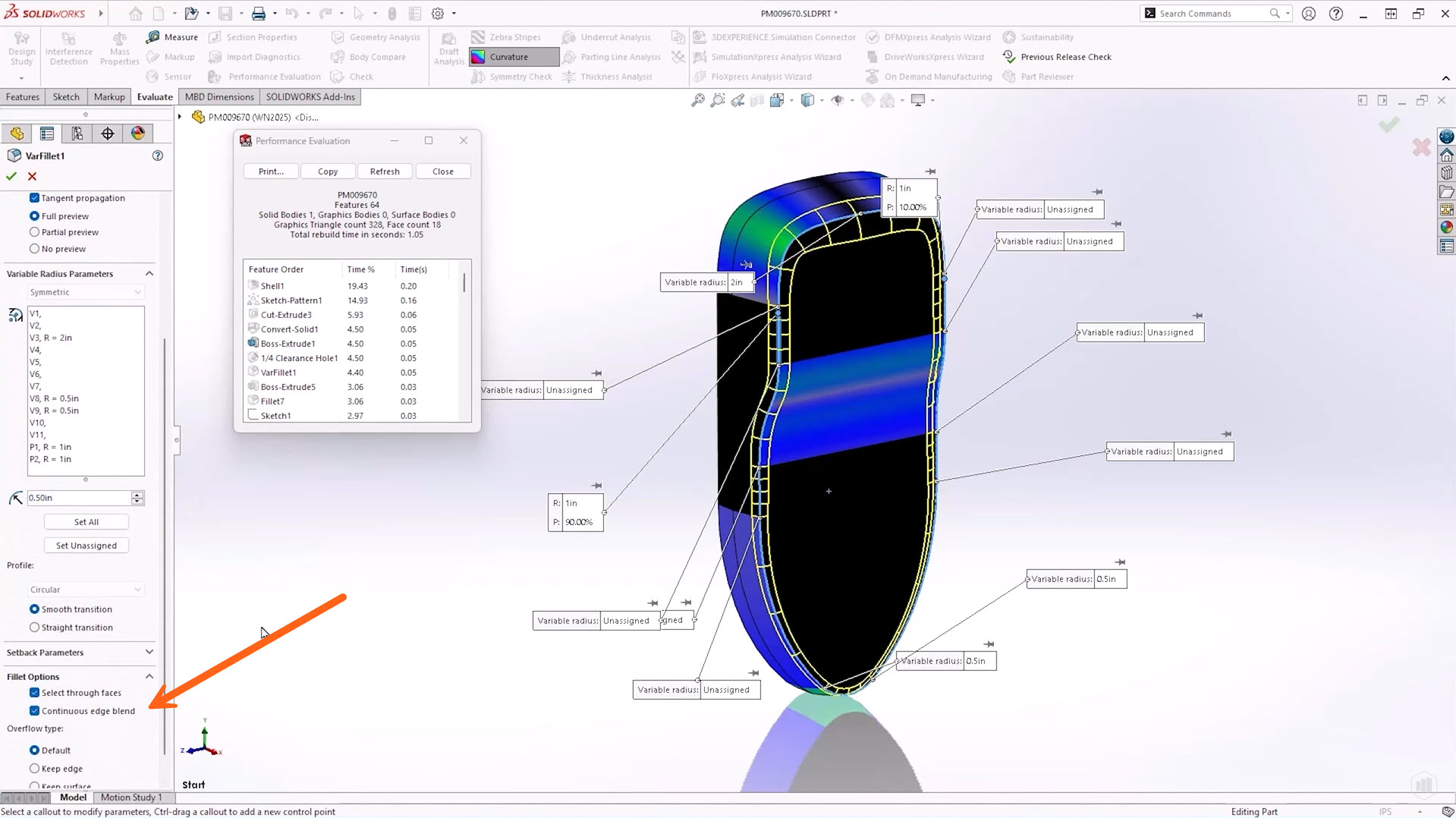Open the Symmetric fillet type dropdown
Image resolution: width=1456 pixels, height=818 pixels.
pos(85,292)
